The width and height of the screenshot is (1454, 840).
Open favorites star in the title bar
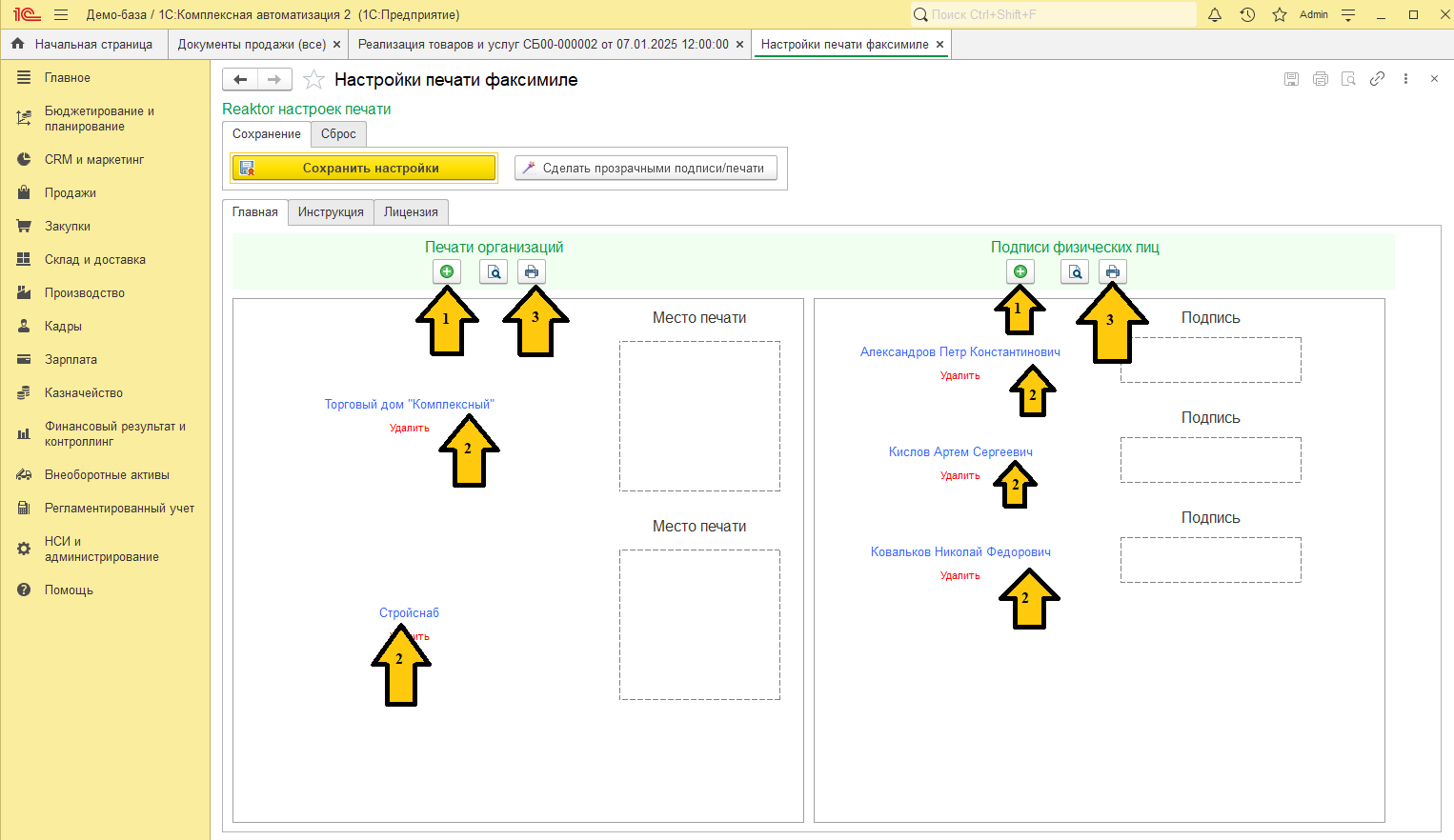point(1280,14)
